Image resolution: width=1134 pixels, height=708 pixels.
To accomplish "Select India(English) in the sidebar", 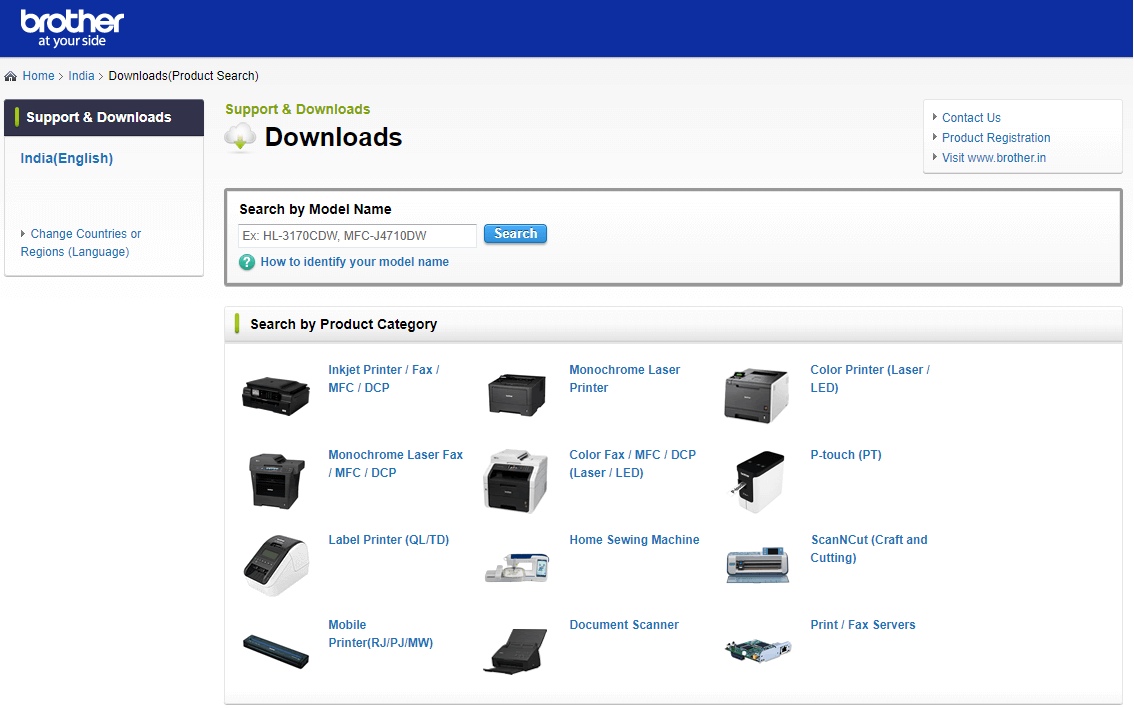I will [x=67, y=158].
